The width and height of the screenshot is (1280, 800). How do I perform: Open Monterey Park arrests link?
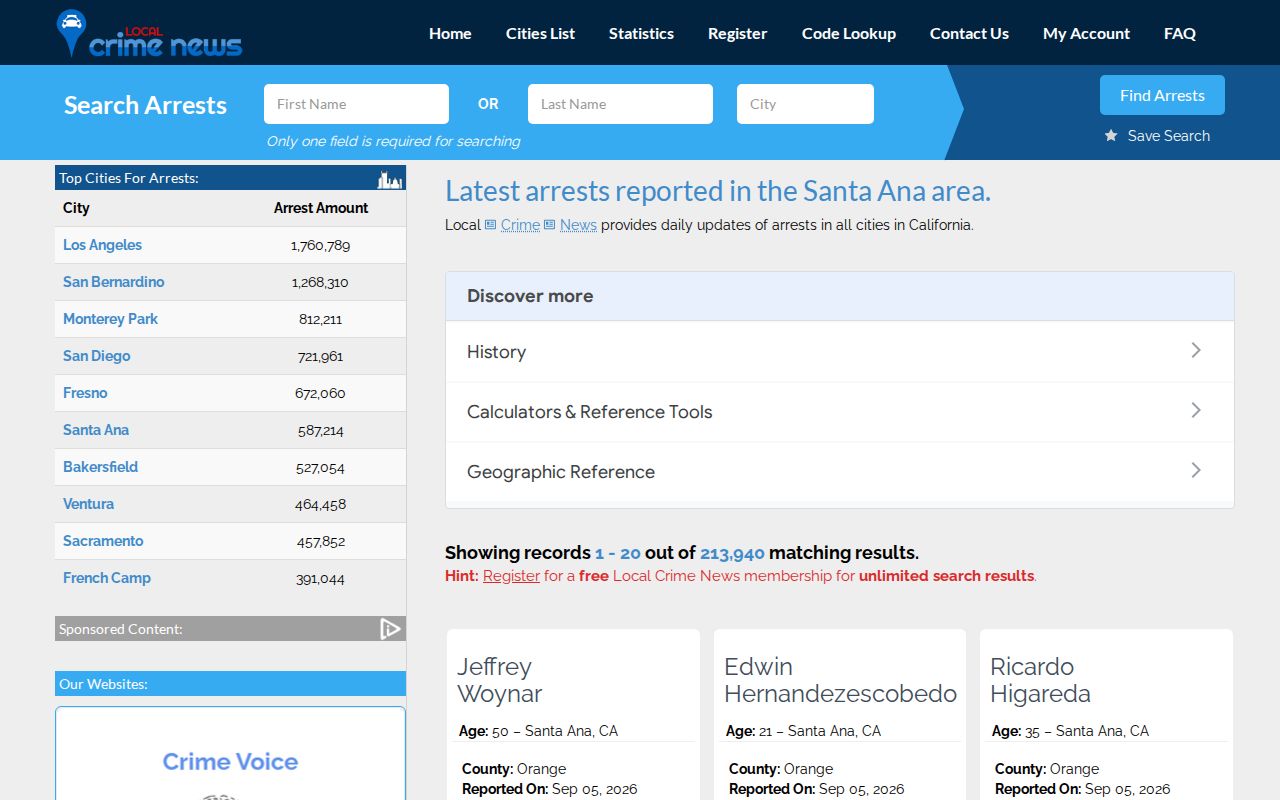pyautogui.click(x=110, y=319)
